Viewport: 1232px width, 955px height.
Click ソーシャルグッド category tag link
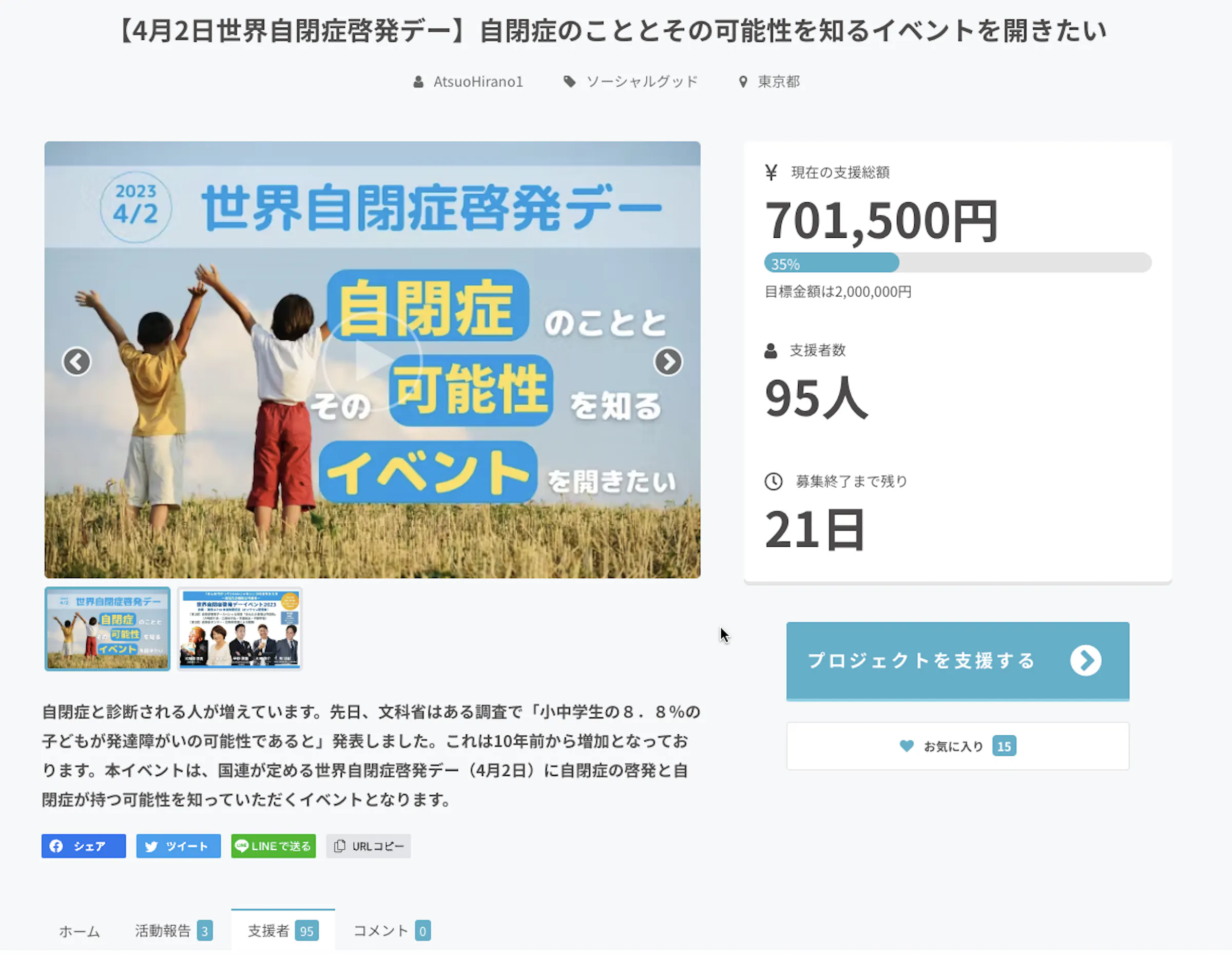coord(641,82)
